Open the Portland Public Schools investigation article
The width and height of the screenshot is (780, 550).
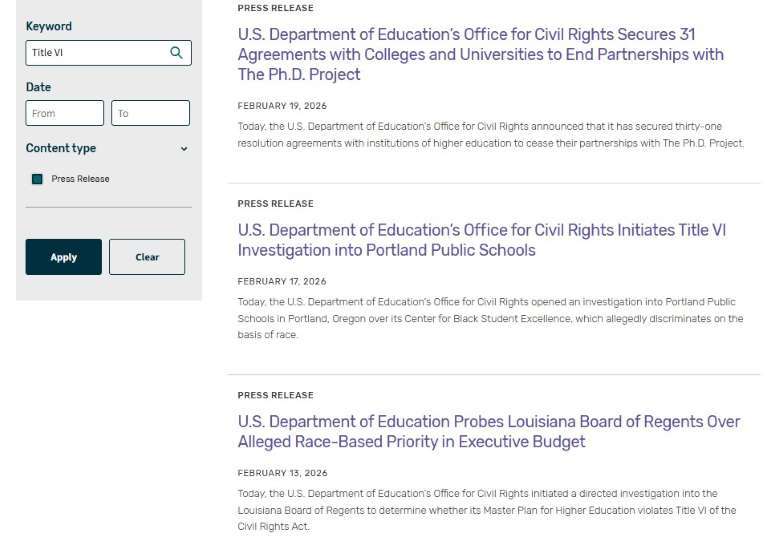[x=481, y=240]
